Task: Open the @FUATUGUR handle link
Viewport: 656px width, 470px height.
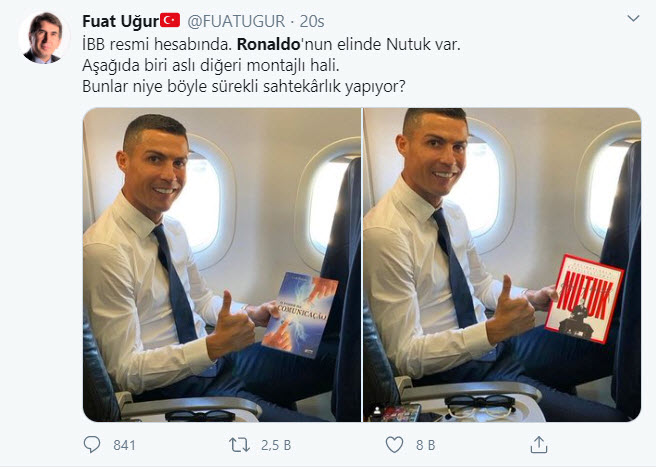Action: tap(236, 21)
